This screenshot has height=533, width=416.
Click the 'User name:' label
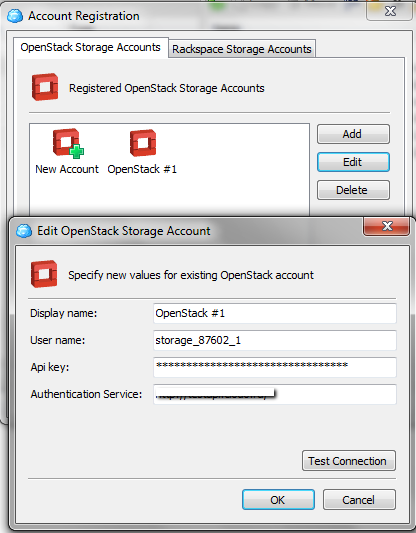[57, 340]
